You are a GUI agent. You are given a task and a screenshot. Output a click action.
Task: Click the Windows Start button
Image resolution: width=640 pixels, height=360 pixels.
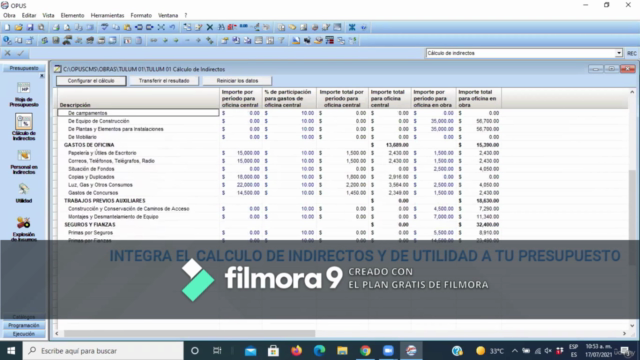click(11, 351)
